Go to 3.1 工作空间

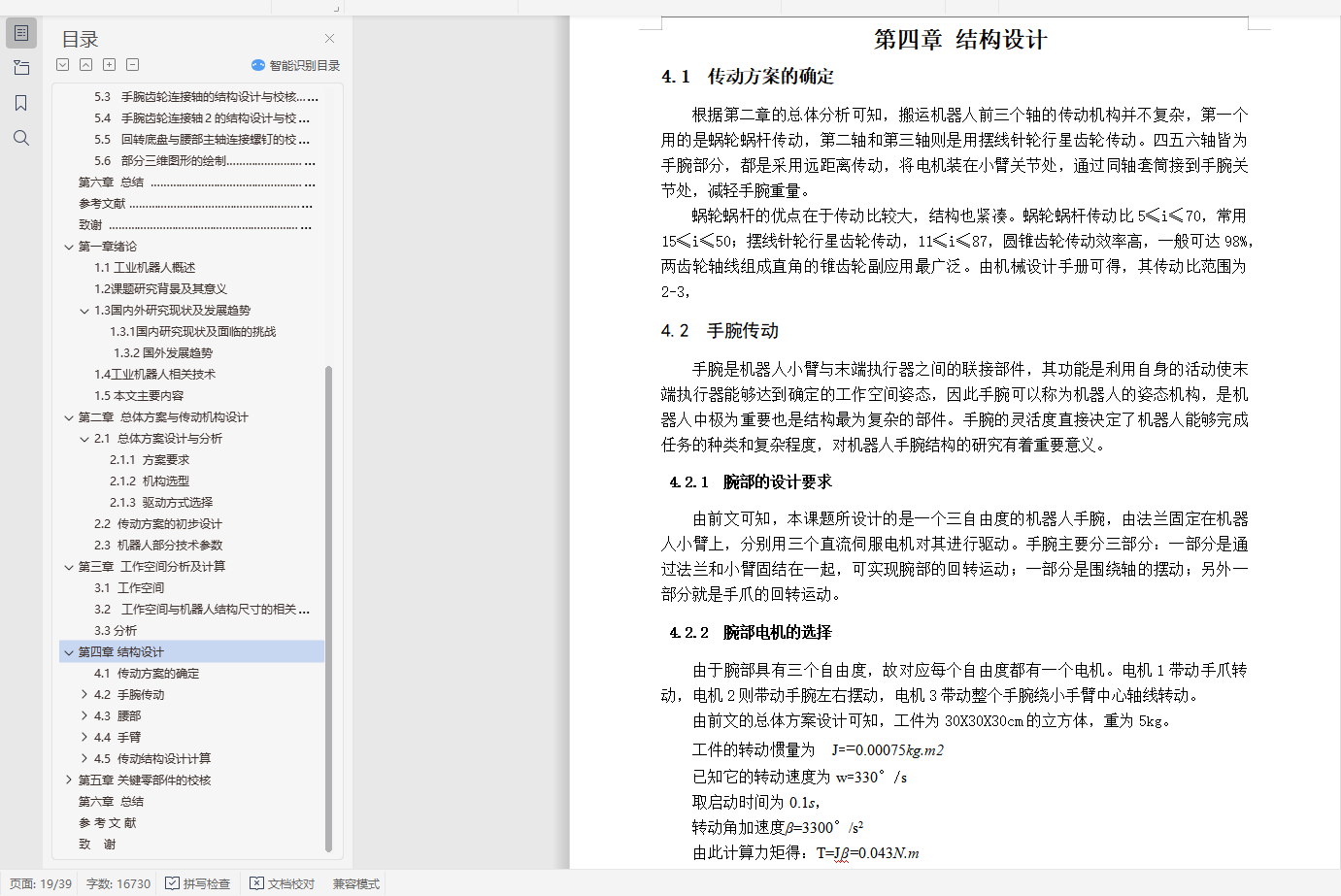[129, 588]
